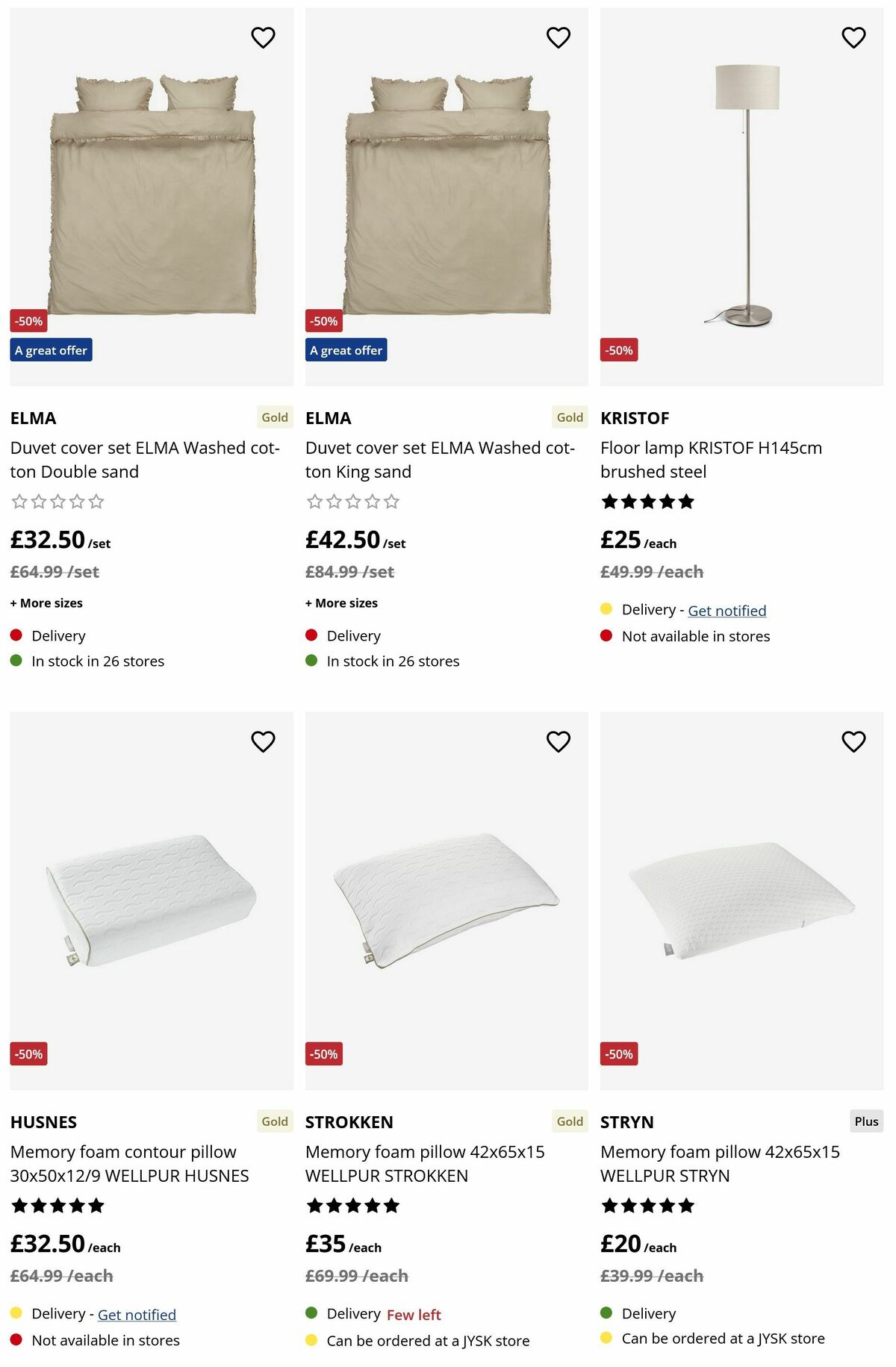This screenshot has width=896, height=1367.
Task: Click the Gold badge on STROKKEN pillow
Action: (x=570, y=1121)
